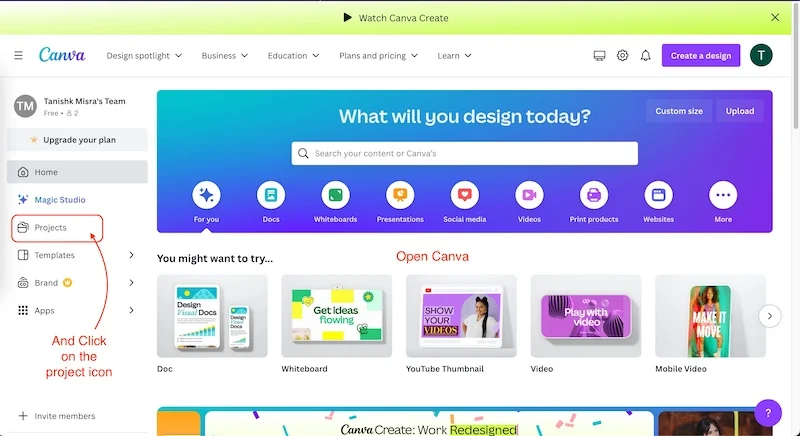Go to Magic Studio in sidebar
This screenshot has width=800, height=436.
pyautogui.click(x=60, y=200)
